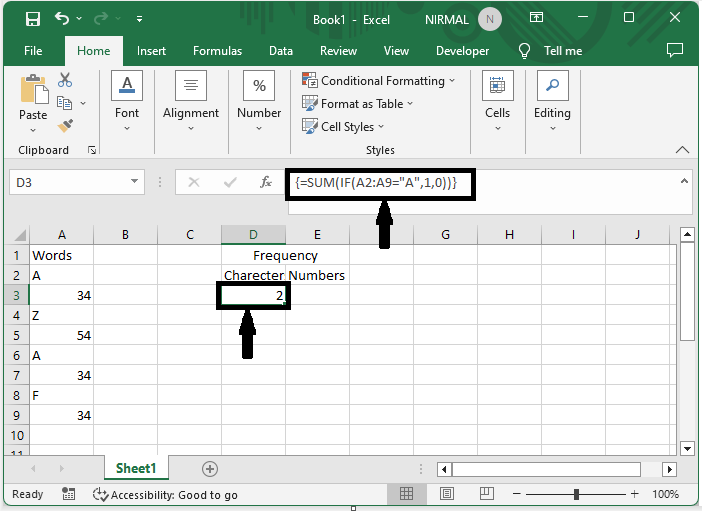This screenshot has height=511, width=702.
Task: Select the row 5 header
Action: tap(17, 335)
